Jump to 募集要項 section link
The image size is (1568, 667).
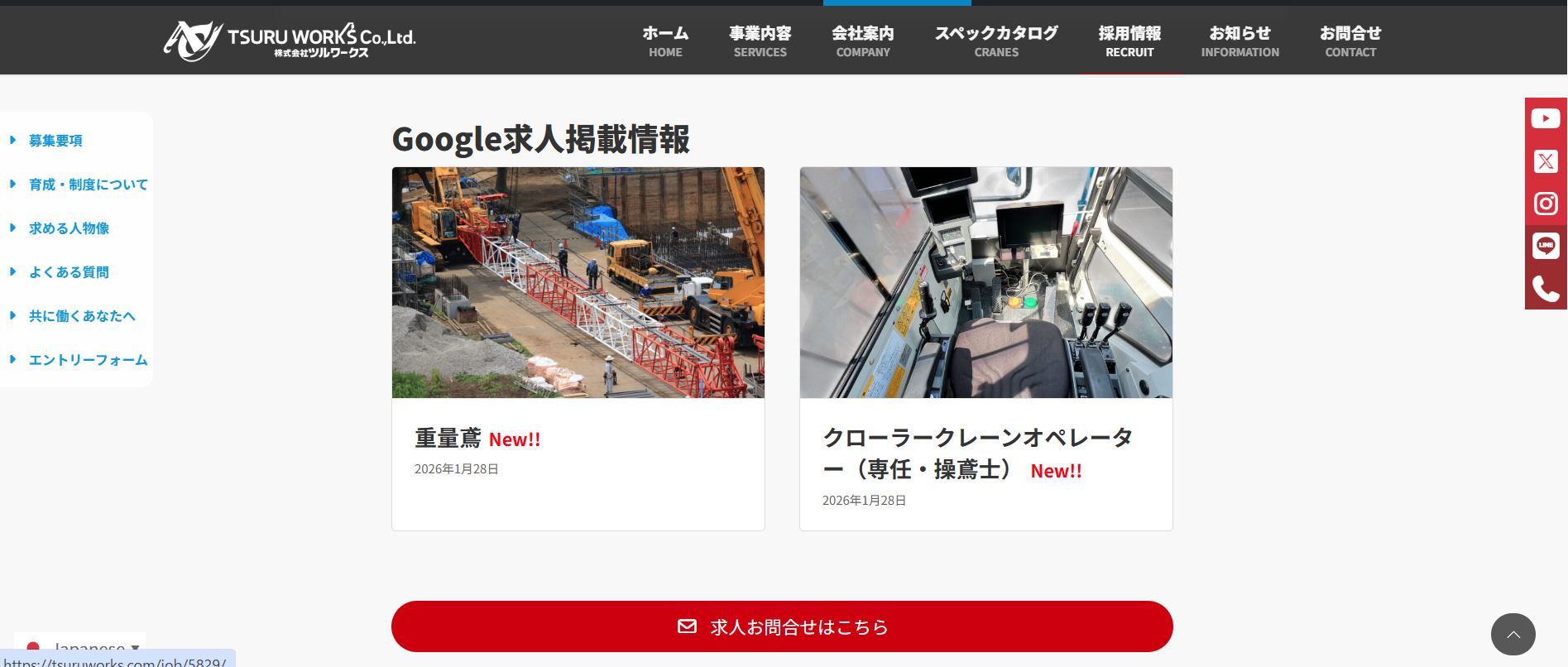[55, 141]
